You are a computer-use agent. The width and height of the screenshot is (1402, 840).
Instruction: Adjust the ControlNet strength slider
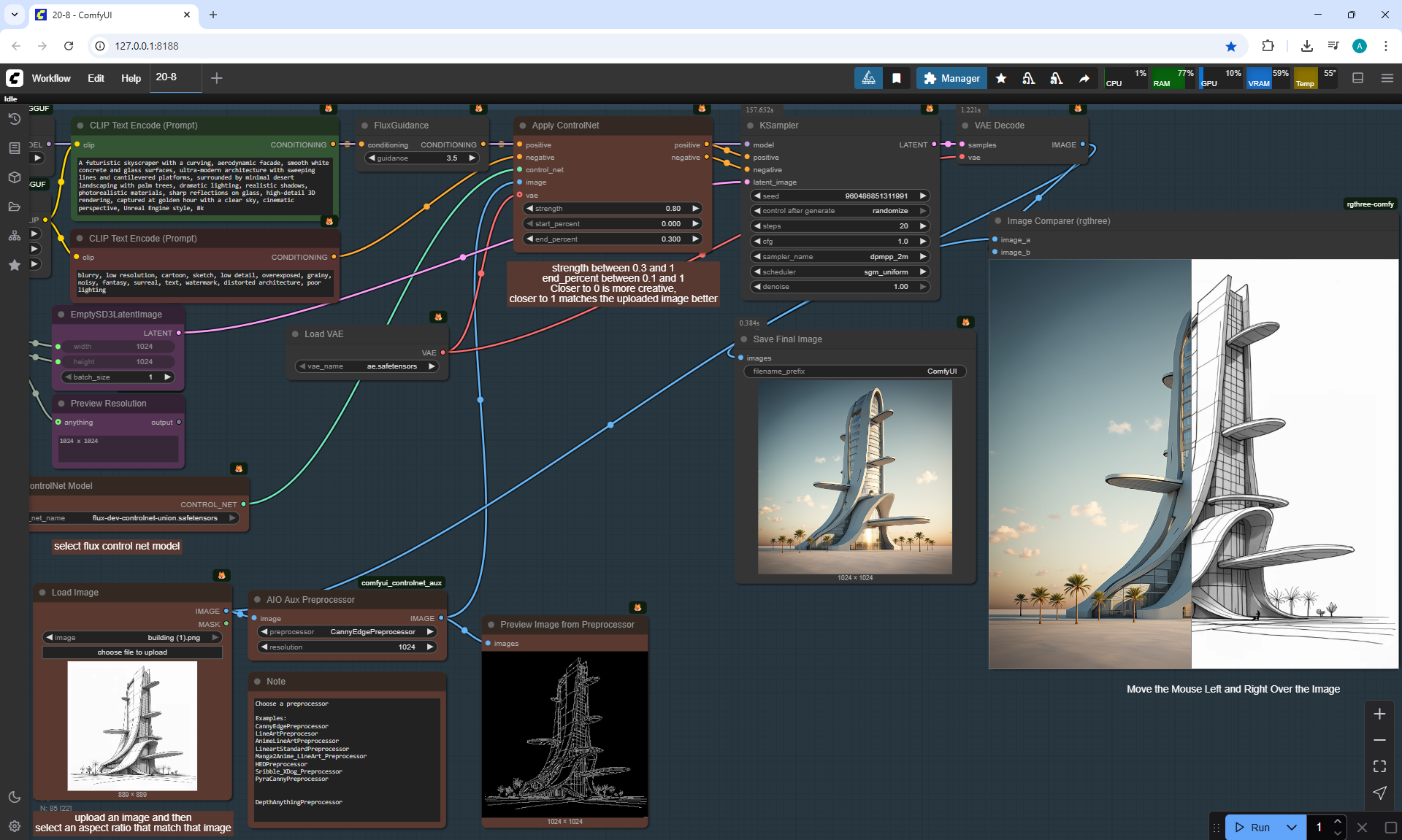[x=612, y=209]
